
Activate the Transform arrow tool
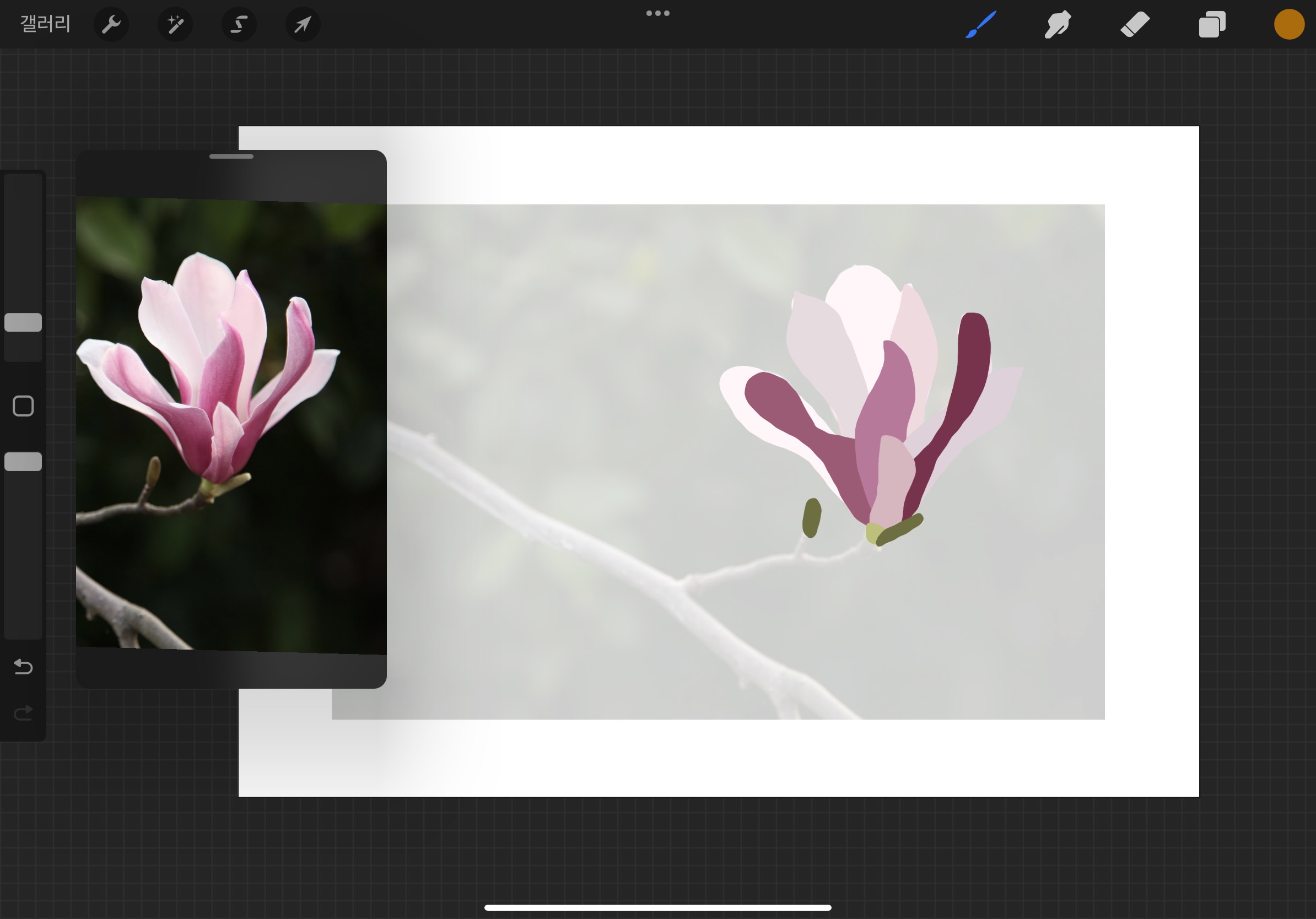(303, 25)
